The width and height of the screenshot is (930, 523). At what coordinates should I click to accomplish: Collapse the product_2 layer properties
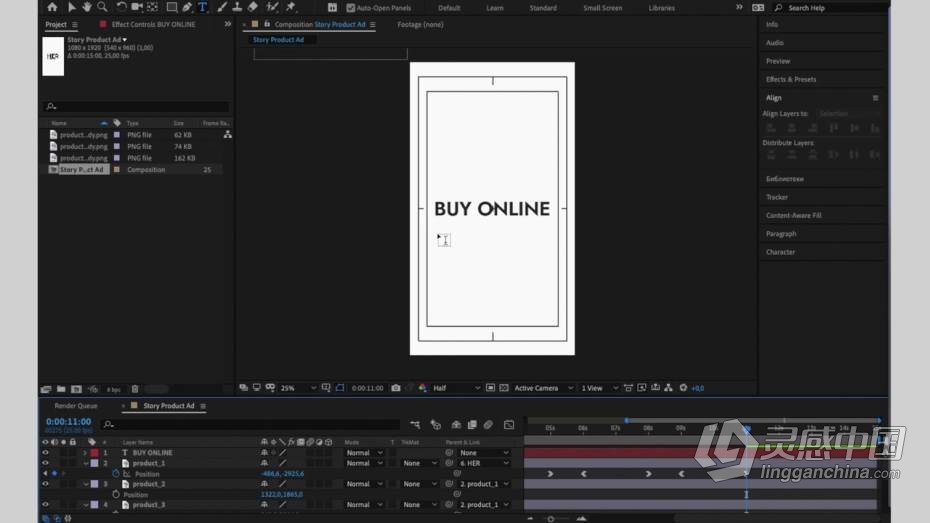85,484
